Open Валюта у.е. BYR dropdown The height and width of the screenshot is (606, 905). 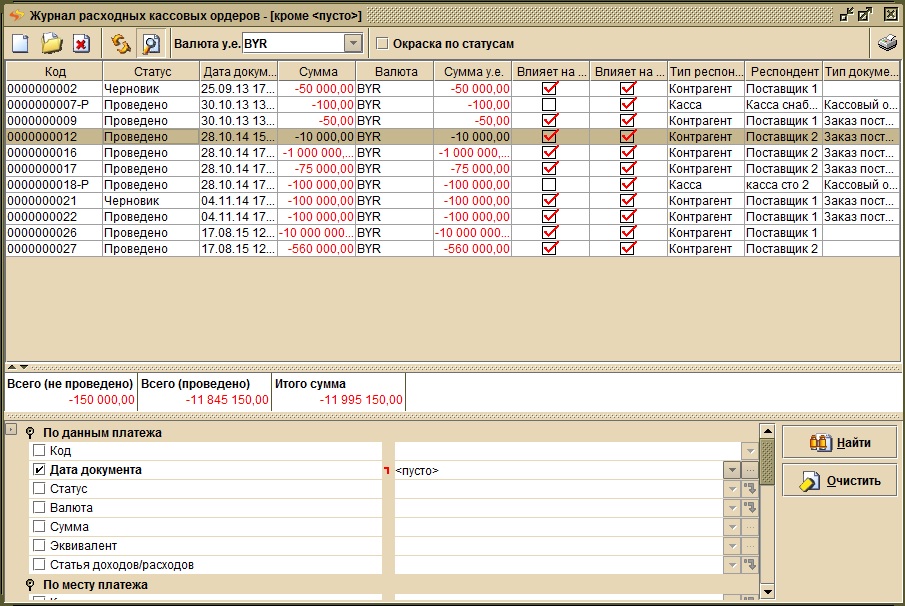tap(353, 43)
